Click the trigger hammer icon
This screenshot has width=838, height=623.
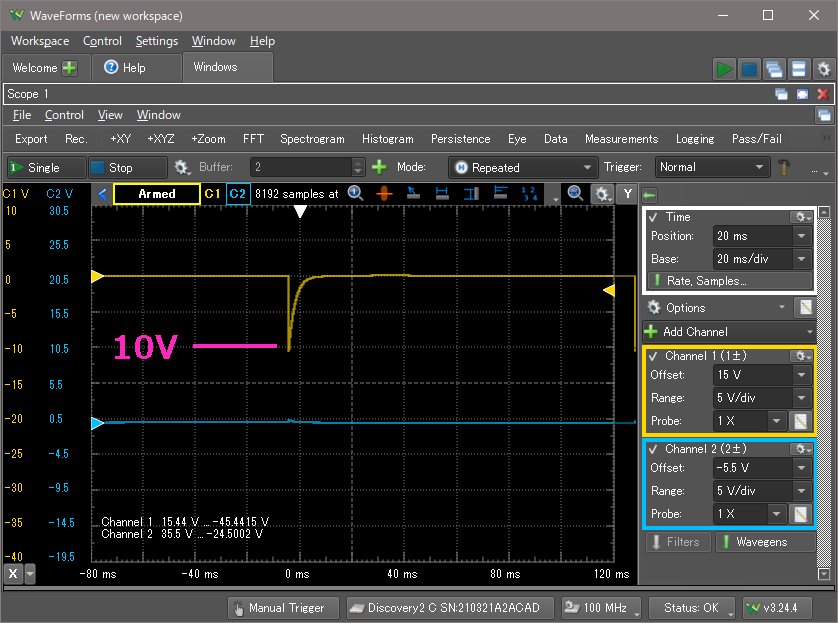(786, 167)
